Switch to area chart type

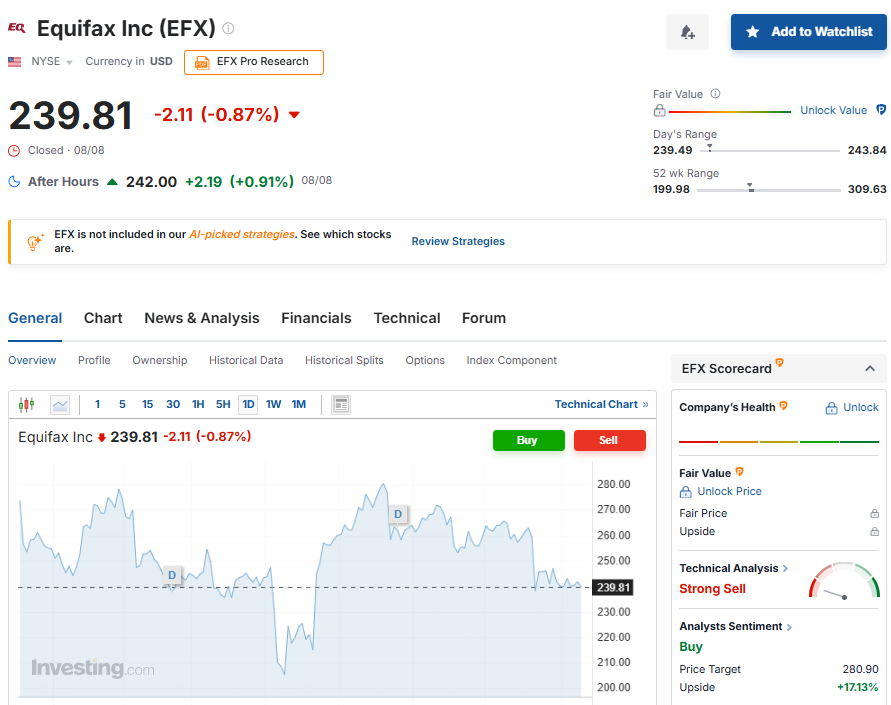tap(60, 404)
